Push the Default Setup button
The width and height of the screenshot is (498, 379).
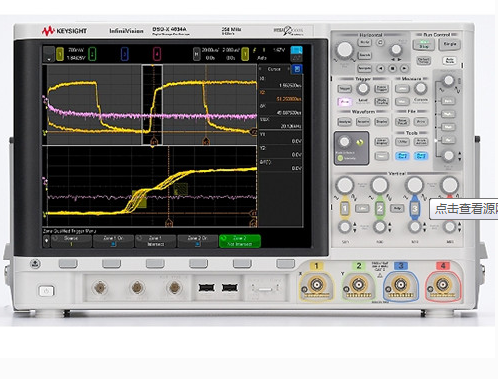(x=424, y=60)
